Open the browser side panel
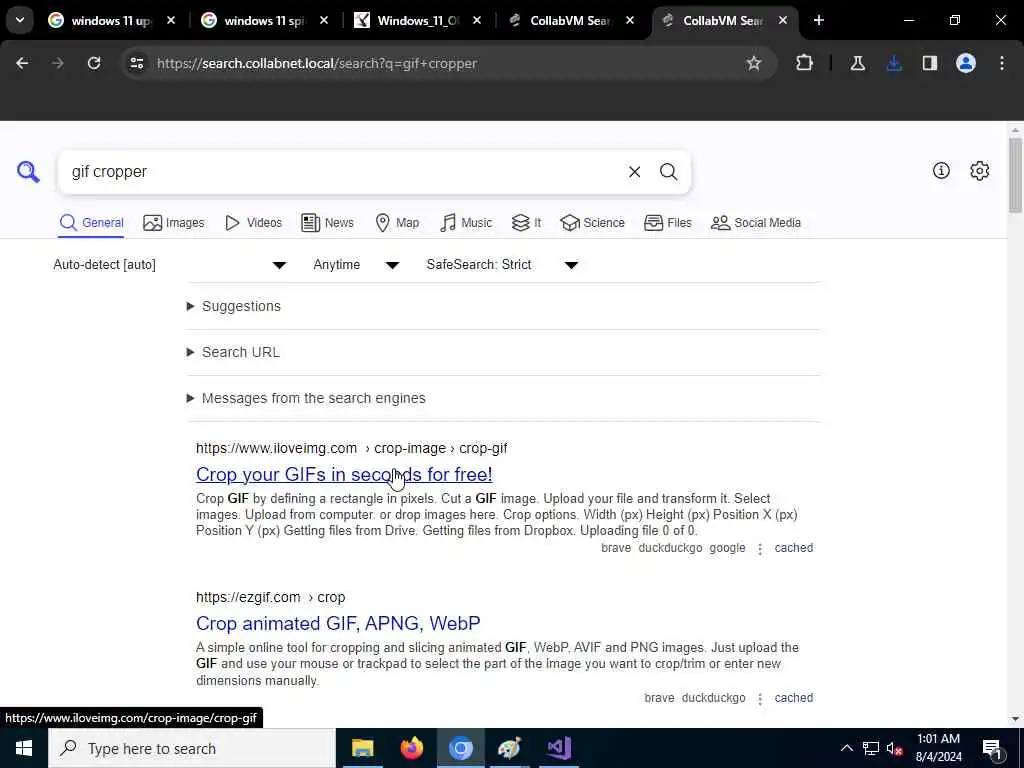The image size is (1024, 768). coord(930,63)
